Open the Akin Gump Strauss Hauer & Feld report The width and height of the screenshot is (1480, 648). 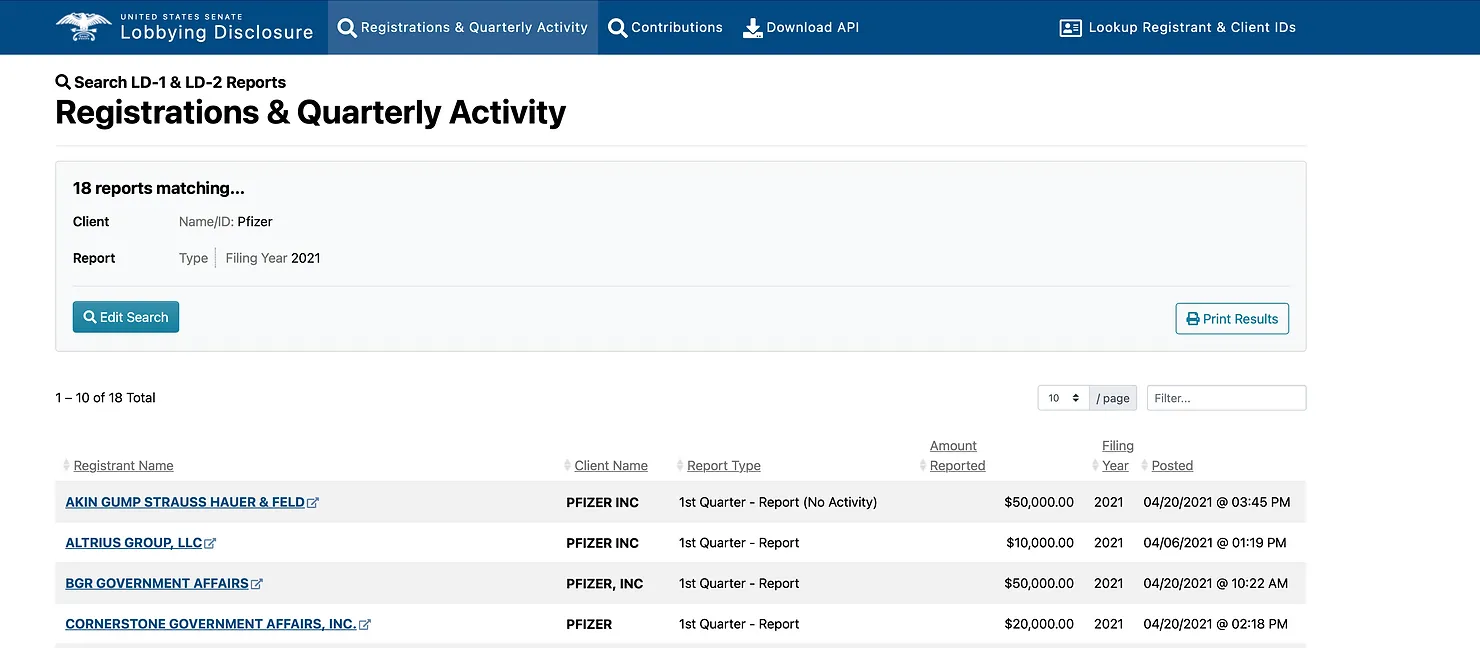point(185,502)
